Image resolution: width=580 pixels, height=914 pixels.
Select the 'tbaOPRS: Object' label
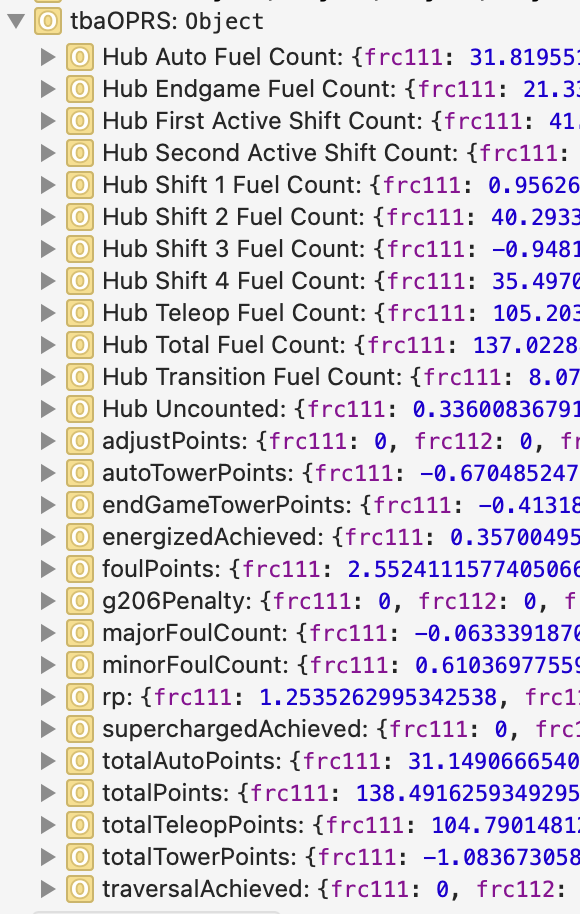pos(167,22)
